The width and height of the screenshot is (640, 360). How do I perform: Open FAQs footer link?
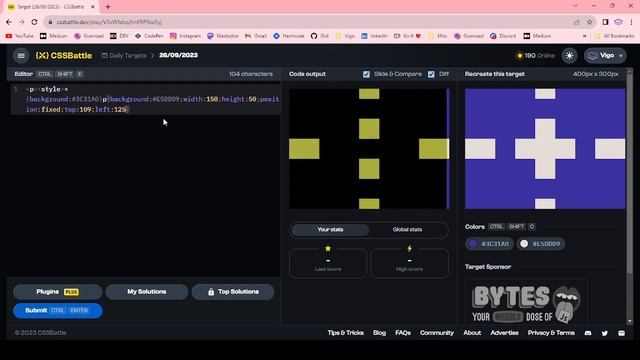[x=403, y=333]
